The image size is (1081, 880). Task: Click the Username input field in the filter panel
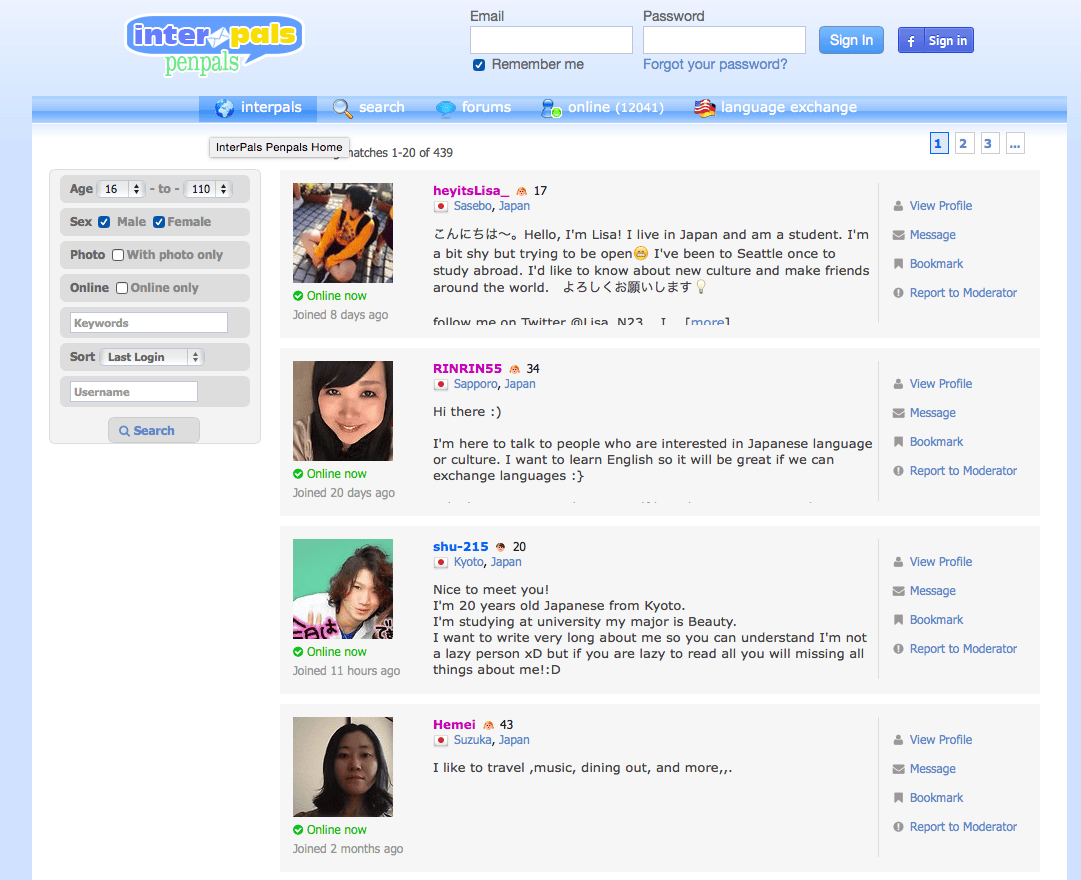click(x=134, y=392)
